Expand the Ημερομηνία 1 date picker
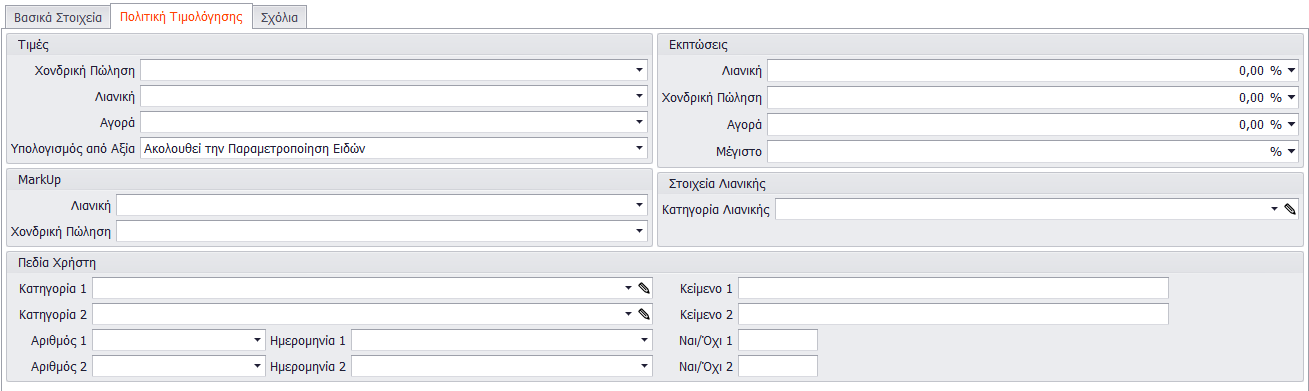This screenshot has width=1309, height=391. tap(643, 340)
